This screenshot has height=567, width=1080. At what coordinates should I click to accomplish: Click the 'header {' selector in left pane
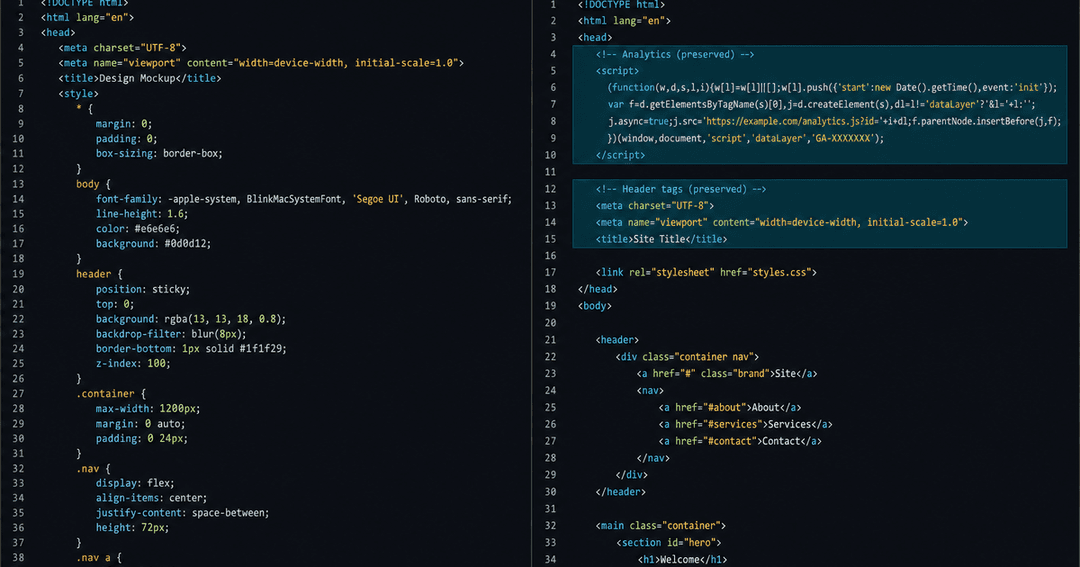(x=99, y=274)
